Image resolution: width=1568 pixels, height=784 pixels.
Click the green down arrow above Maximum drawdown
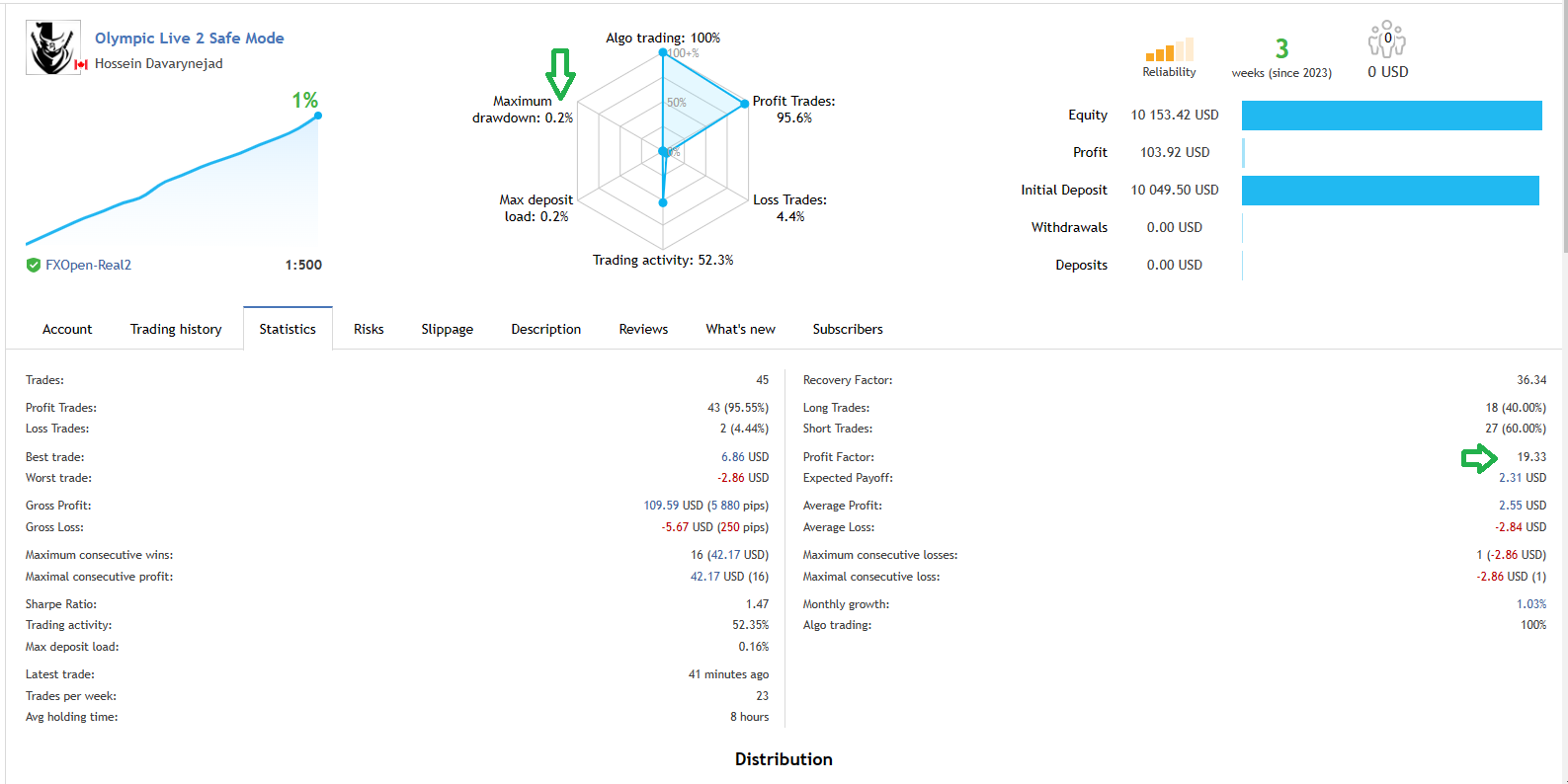coord(560,74)
